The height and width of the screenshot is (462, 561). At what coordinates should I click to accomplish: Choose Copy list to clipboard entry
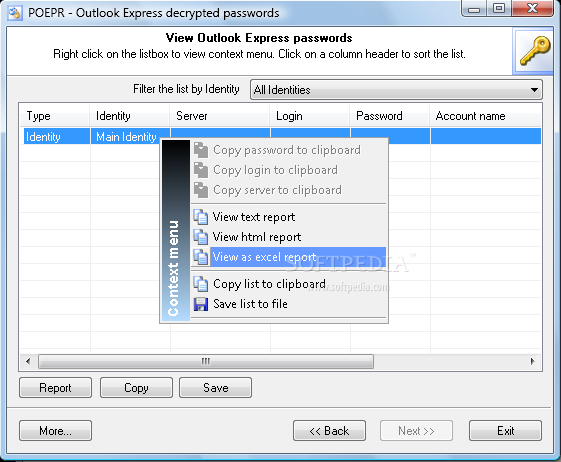point(289,284)
